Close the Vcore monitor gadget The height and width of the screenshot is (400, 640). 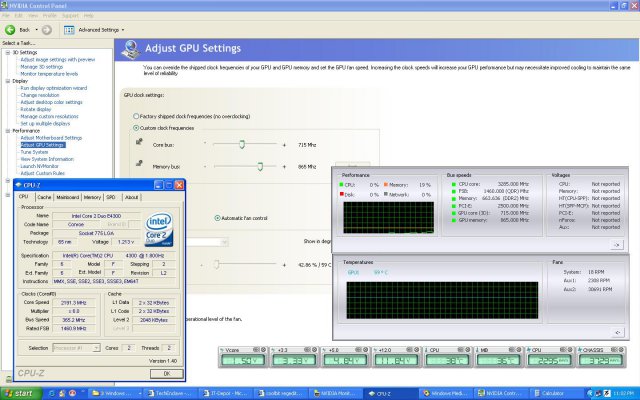click(x=263, y=350)
